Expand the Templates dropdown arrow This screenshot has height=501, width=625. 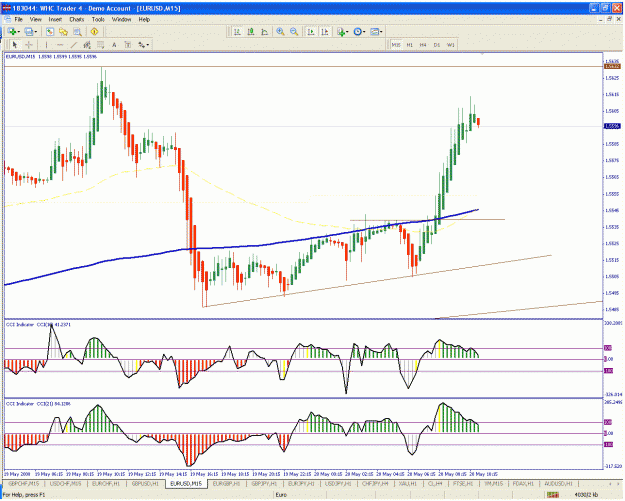click(x=381, y=32)
